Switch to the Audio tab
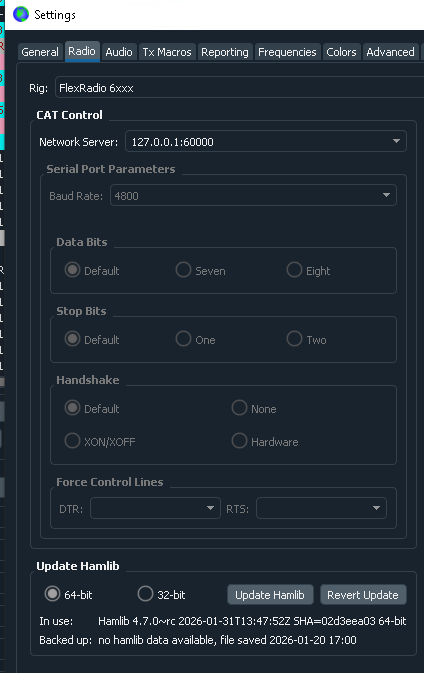The height and width of the screenshot is (673, 424). tap(119, 52)
